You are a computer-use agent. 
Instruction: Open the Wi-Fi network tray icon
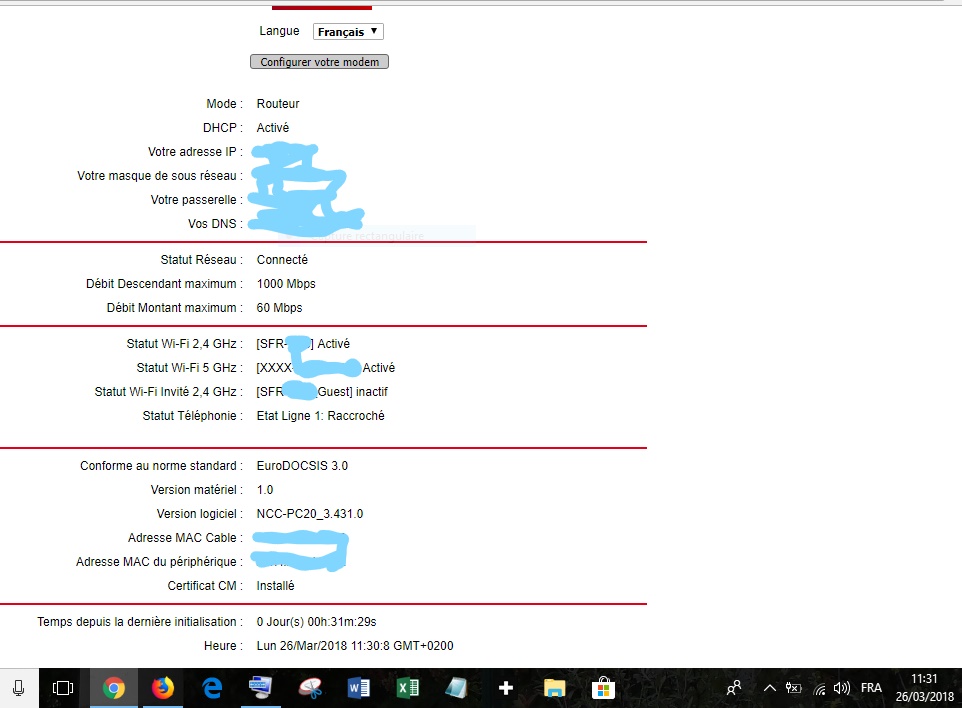(820, 688)
